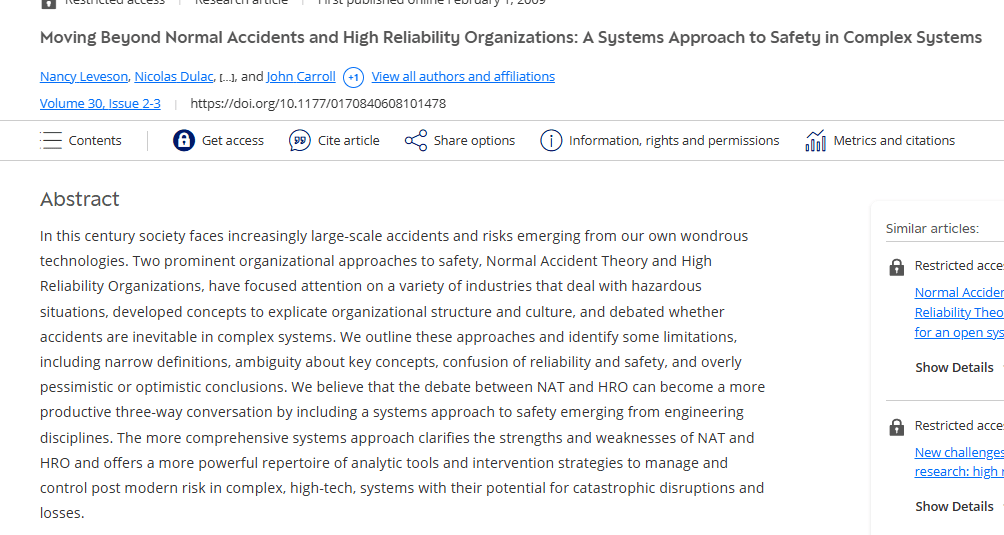This screenshot has height=535, width=1004.
Task: Click the Share options icon
Action: click(416, 141)
